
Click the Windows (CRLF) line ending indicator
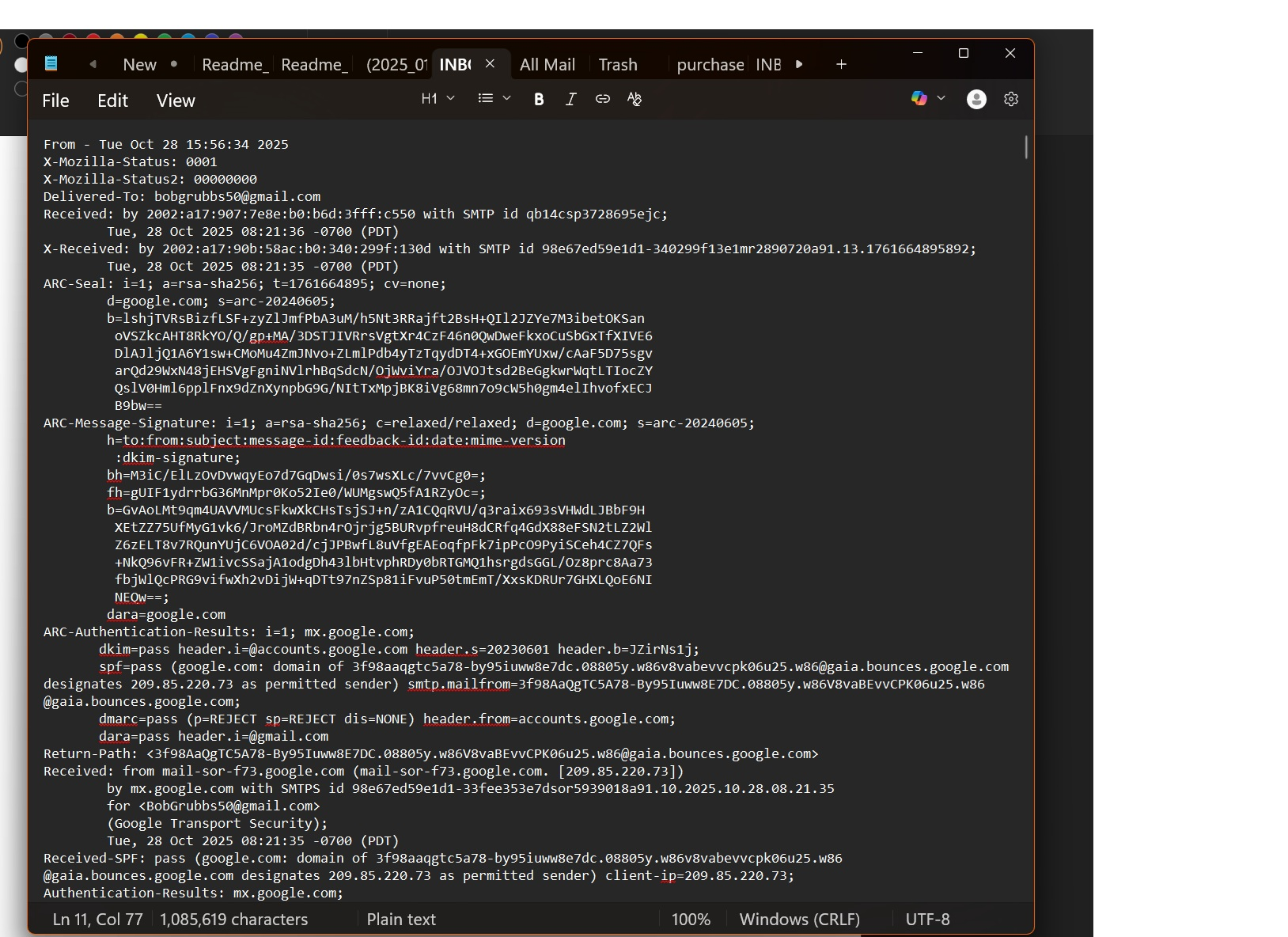tap(799, 919)
